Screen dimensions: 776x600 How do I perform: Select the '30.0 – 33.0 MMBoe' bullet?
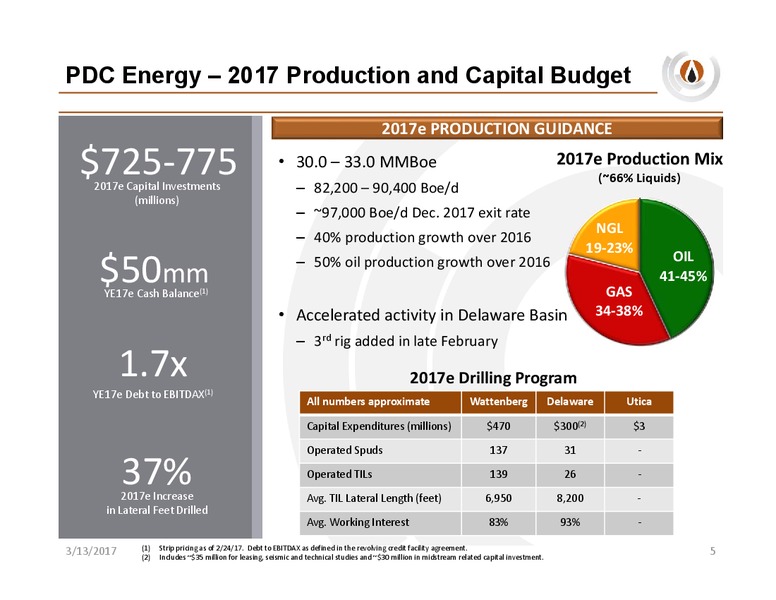coord(366,162)
